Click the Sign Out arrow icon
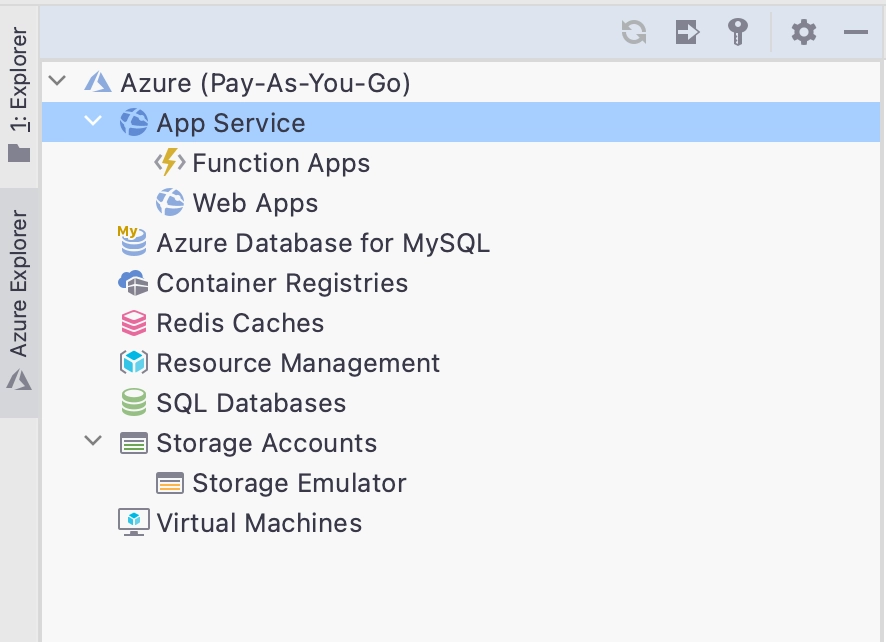This screenshot has height=642, width=886. click(x=687, y=32)
